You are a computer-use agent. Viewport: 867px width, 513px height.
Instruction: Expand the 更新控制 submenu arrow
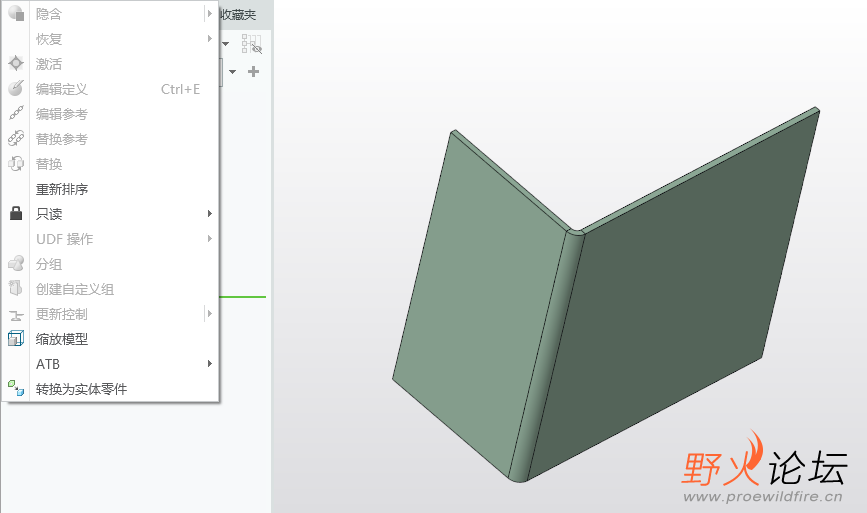click(x=210, y=313)
